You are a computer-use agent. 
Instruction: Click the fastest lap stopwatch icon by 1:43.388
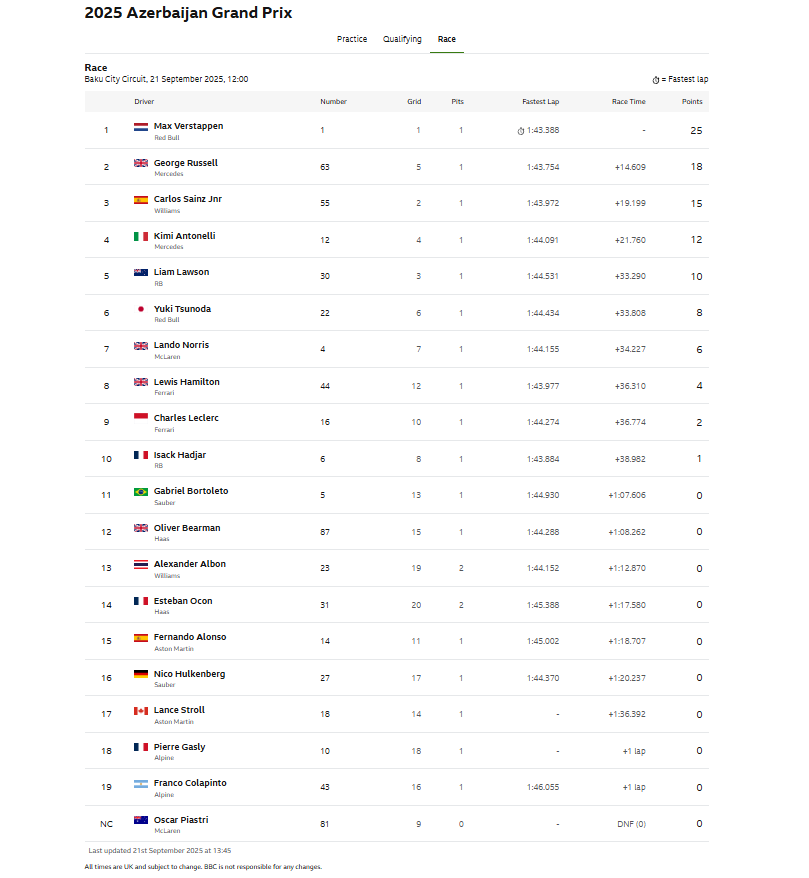(521, 131)
